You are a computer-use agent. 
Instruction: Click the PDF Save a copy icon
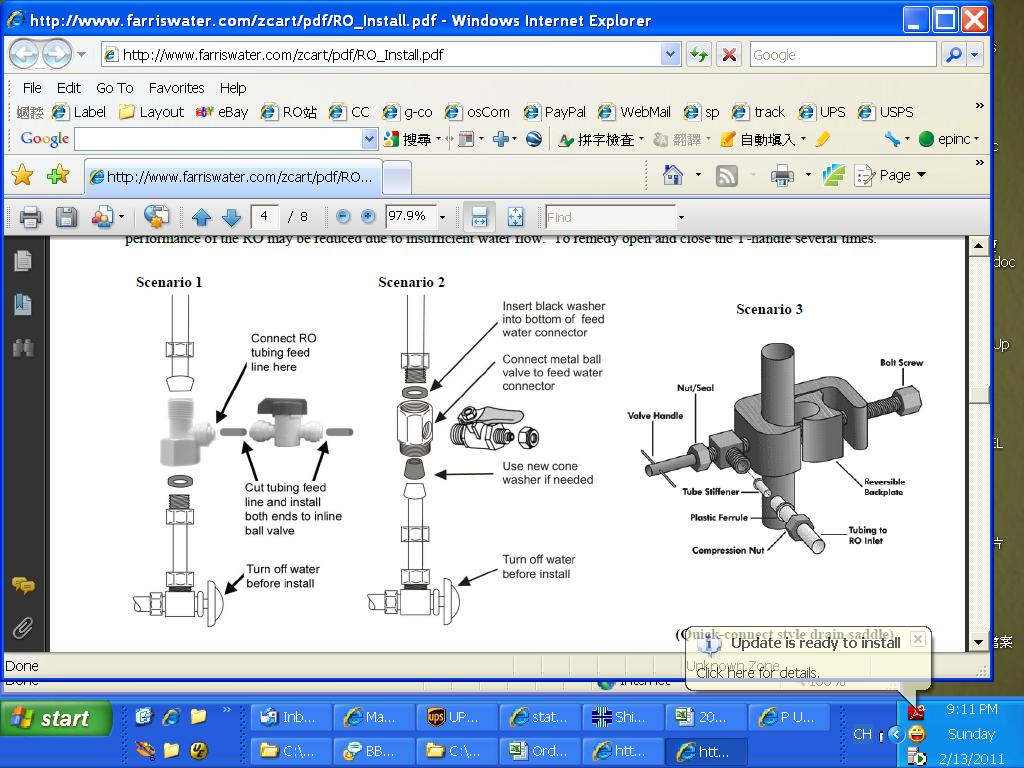coord(66,217)
